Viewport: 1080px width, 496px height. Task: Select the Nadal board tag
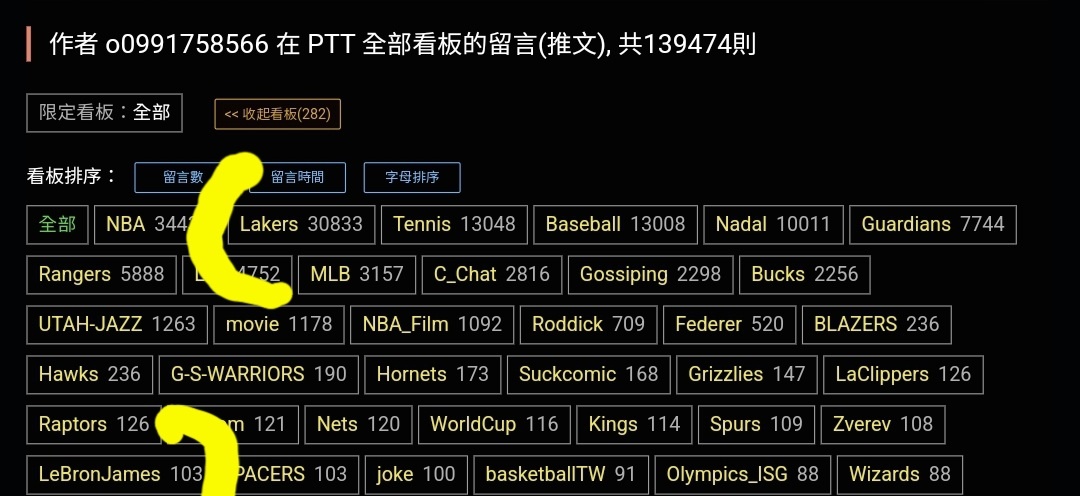(773, 225)
